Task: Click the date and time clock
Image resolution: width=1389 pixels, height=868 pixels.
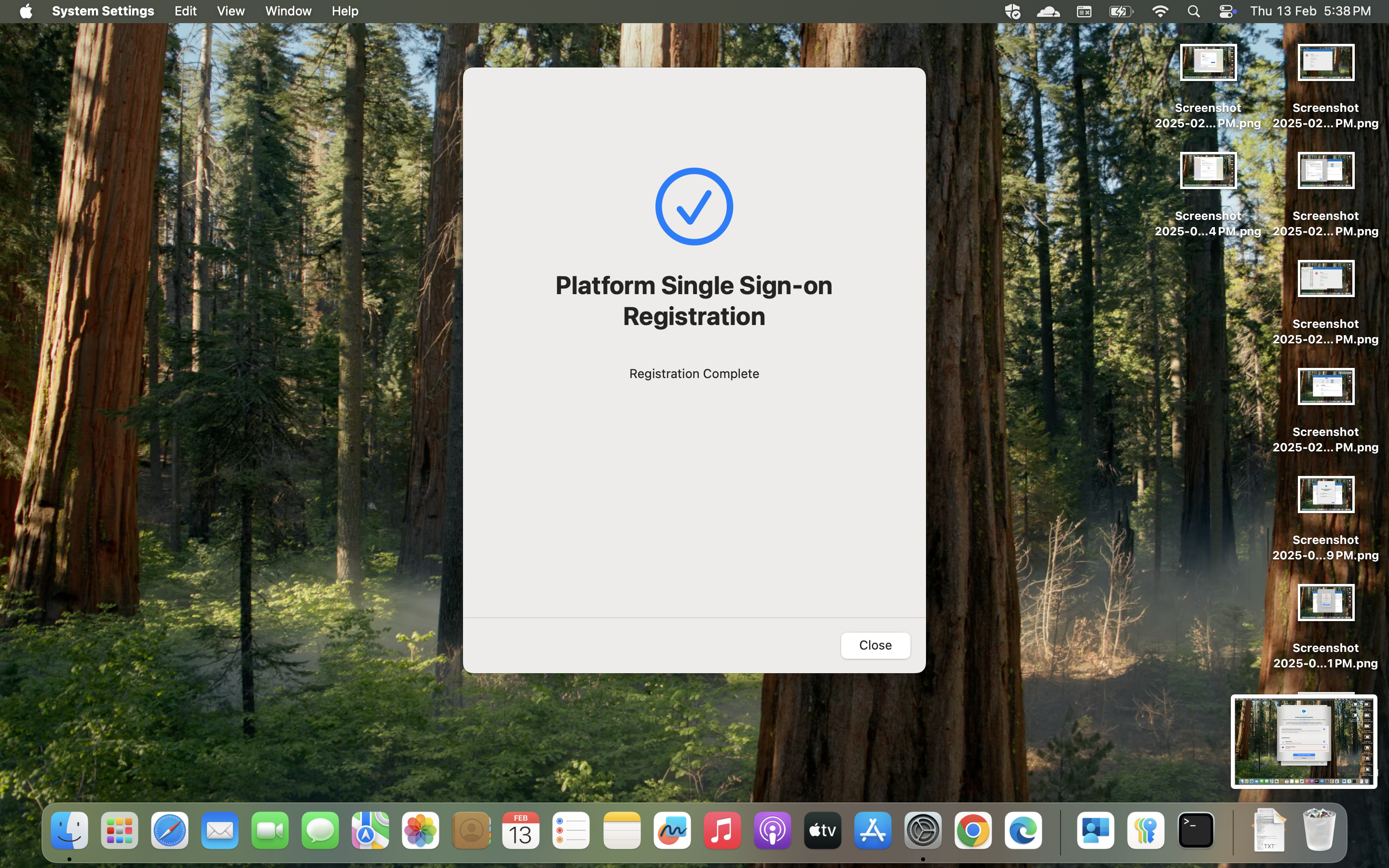Action: (1310, 11)
